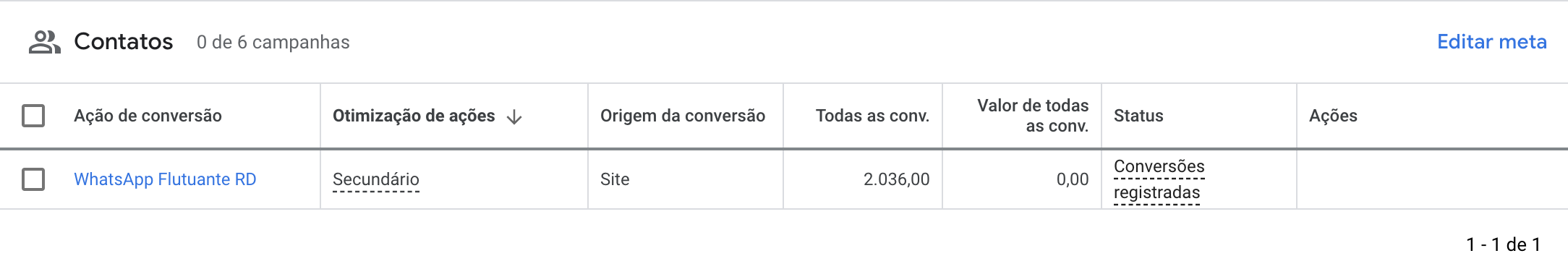
Task: Click the Contatos people icon
Action: [x=44, y=42]
